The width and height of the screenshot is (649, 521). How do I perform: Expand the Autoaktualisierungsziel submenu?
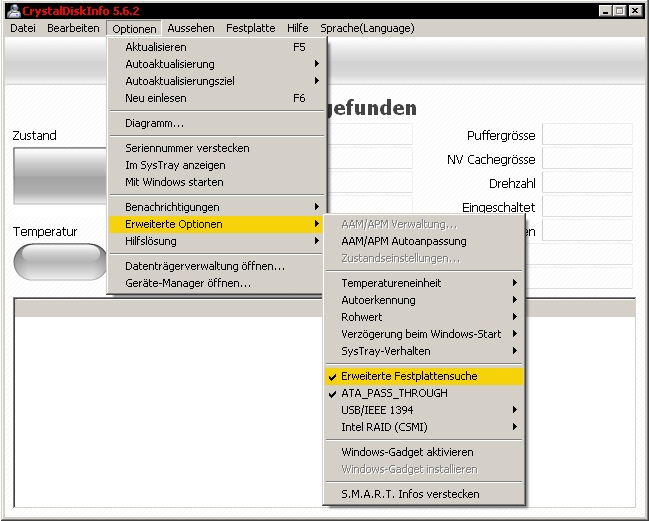point(216,81)
